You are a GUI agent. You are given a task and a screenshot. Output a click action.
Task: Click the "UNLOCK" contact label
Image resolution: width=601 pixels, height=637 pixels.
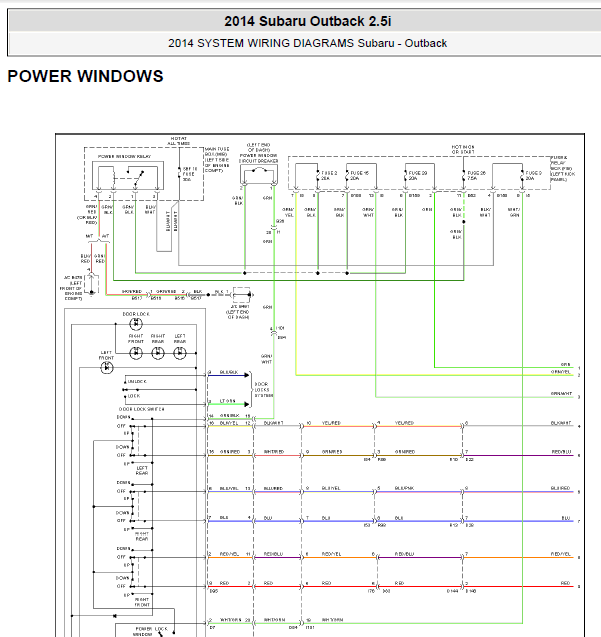click(137, 381)
